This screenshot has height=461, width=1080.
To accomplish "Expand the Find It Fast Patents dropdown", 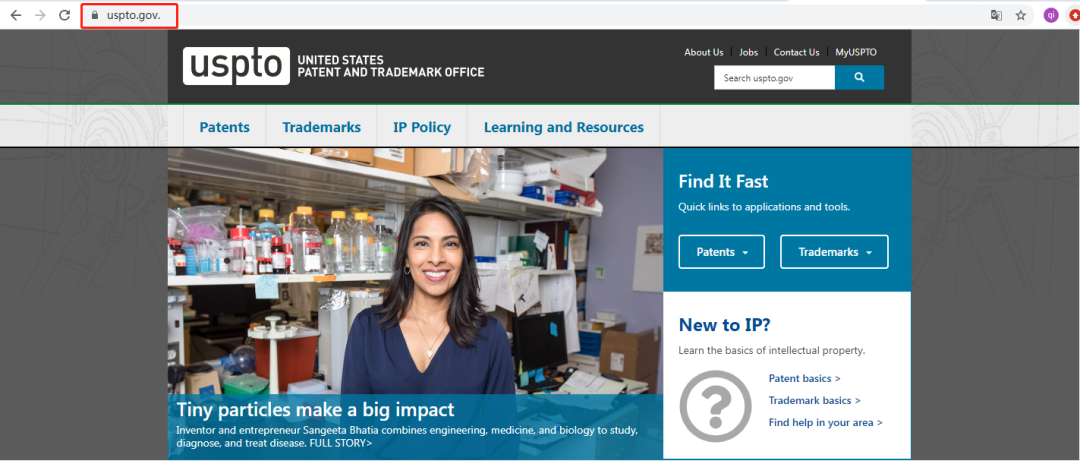I will coord(721,252).
